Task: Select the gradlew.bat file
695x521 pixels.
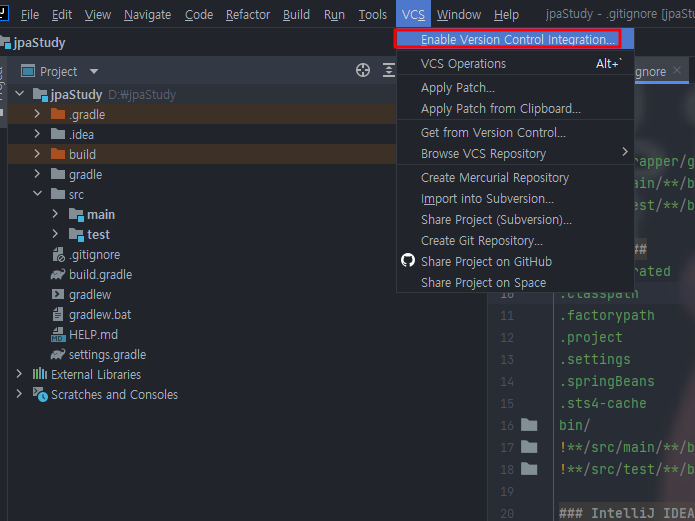Action: click(x=100, y=314)
